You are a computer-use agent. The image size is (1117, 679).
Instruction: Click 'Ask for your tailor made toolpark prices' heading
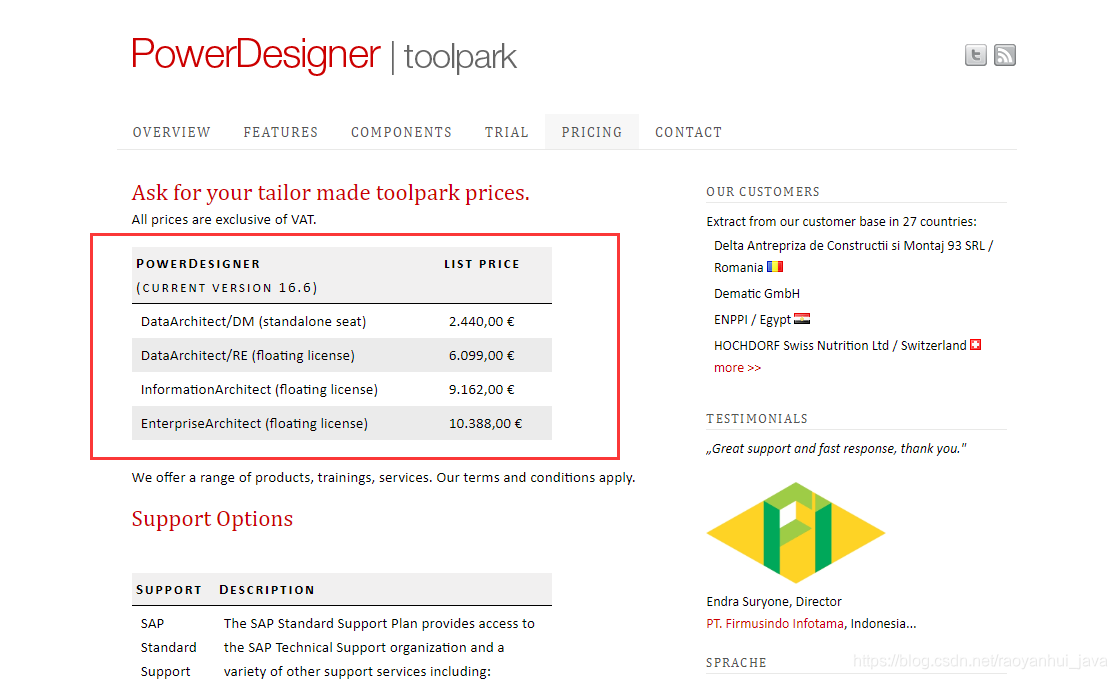point(331,192)
